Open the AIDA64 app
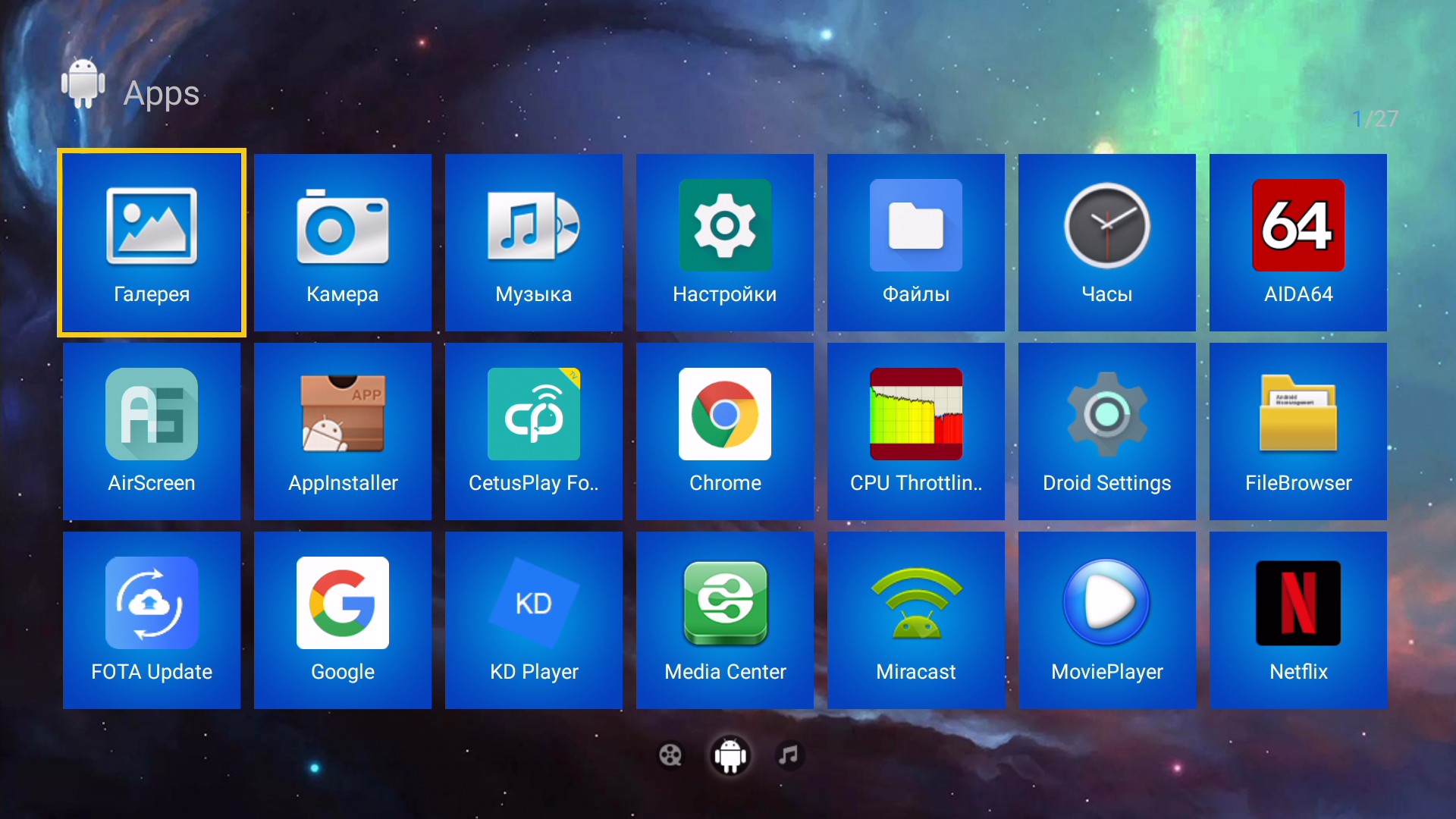The height and width of the screenshot is (819, 1456). click(1298, 243)
